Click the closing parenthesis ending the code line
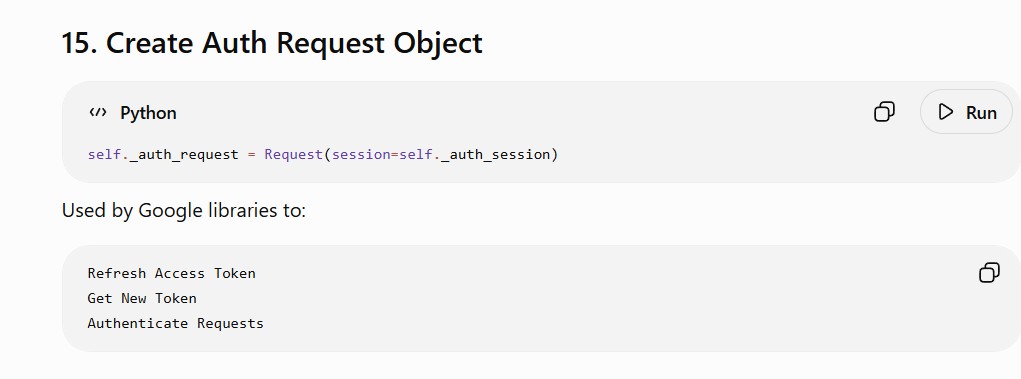Image resolution: width=1021 pixels, height=379 pixels. point(555,155)
